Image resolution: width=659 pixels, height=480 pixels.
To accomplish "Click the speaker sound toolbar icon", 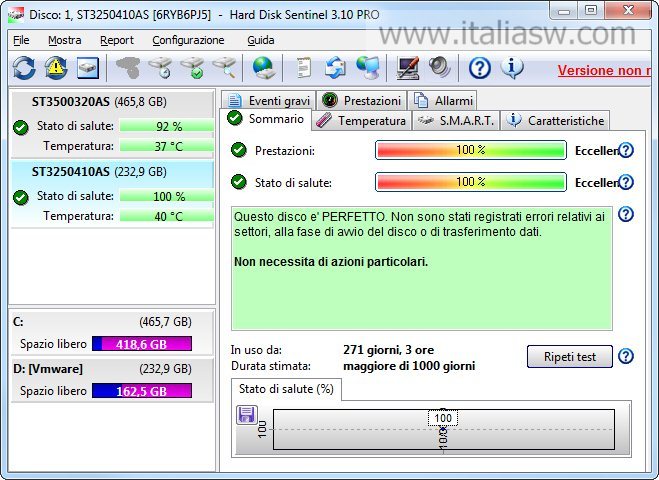I will (439, 68).
